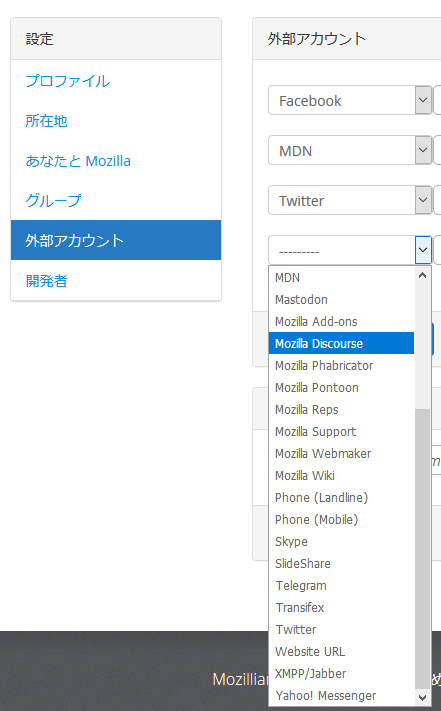Open the プロファイル settings link
This screenshot has width=441, height=711.
click(68, 81)
